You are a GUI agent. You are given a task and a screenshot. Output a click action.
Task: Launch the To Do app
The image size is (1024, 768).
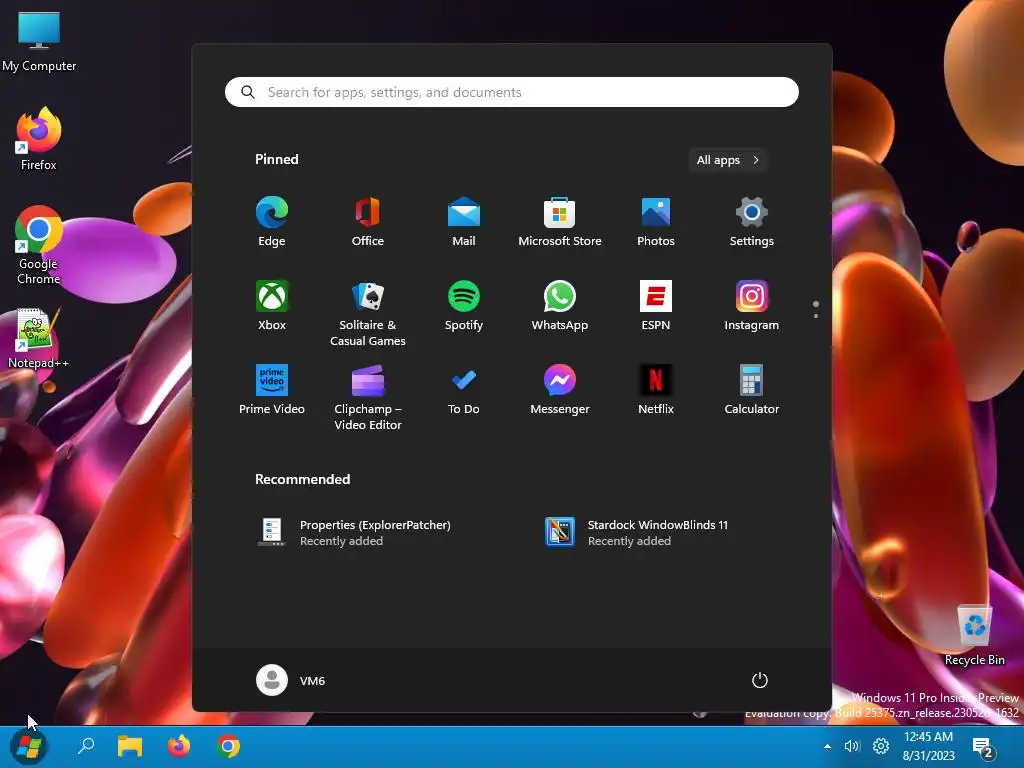464,390
